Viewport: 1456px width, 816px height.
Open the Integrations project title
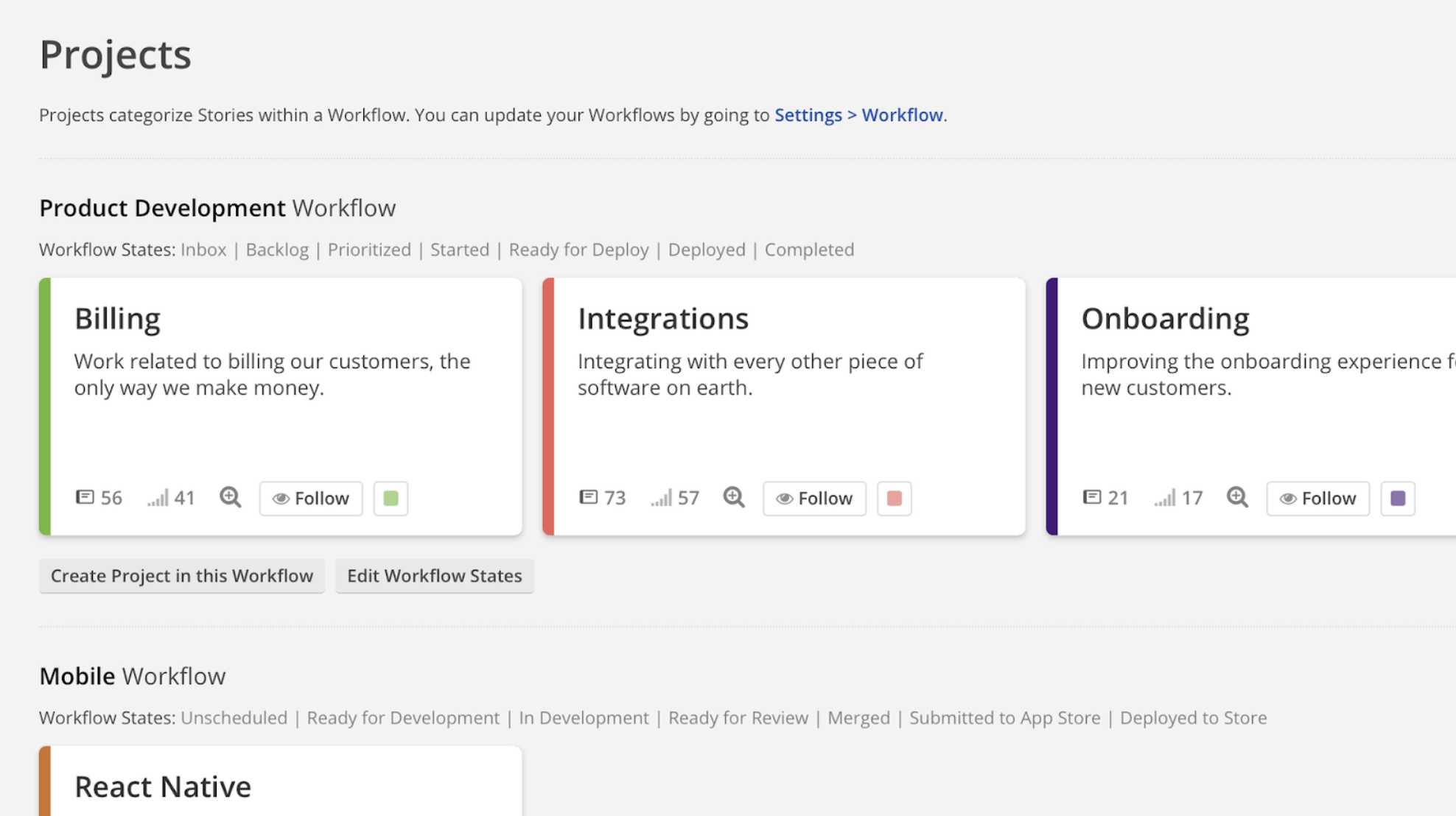[663, 319]
